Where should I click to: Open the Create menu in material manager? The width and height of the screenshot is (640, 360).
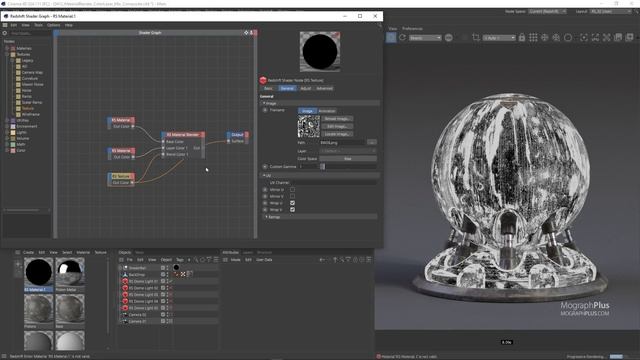[28, 252]
